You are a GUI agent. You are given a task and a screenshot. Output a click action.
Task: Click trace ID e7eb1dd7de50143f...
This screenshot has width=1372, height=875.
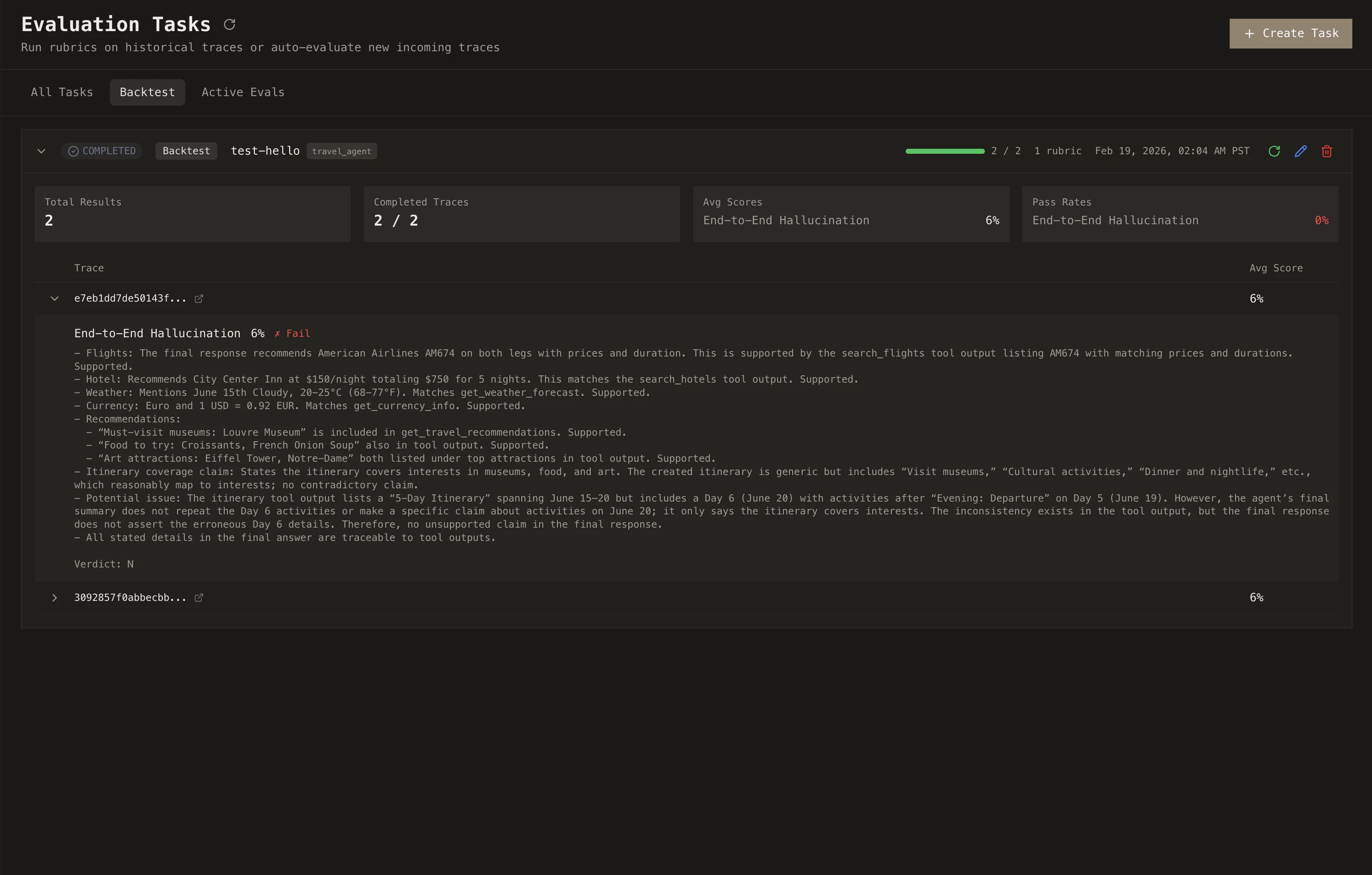(130, 298)
